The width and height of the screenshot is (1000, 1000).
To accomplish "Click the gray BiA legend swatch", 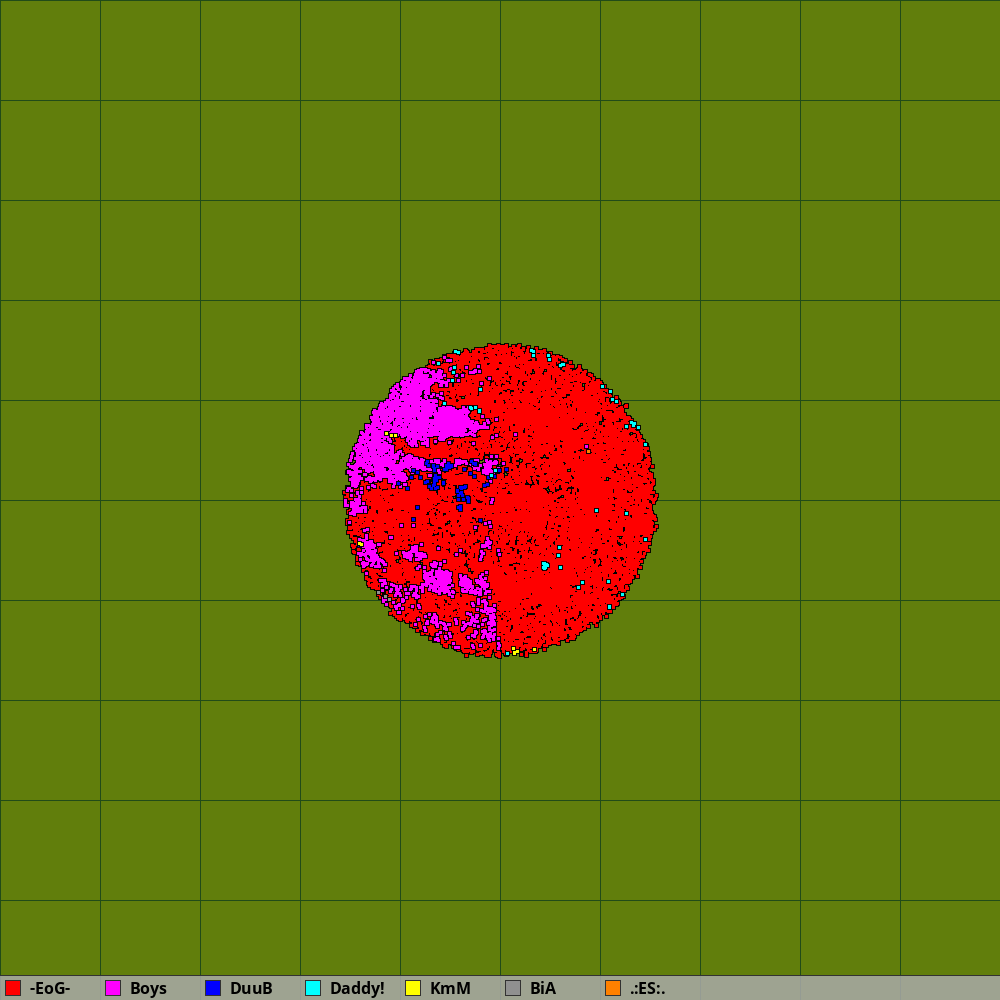I will tap(513, 988).
